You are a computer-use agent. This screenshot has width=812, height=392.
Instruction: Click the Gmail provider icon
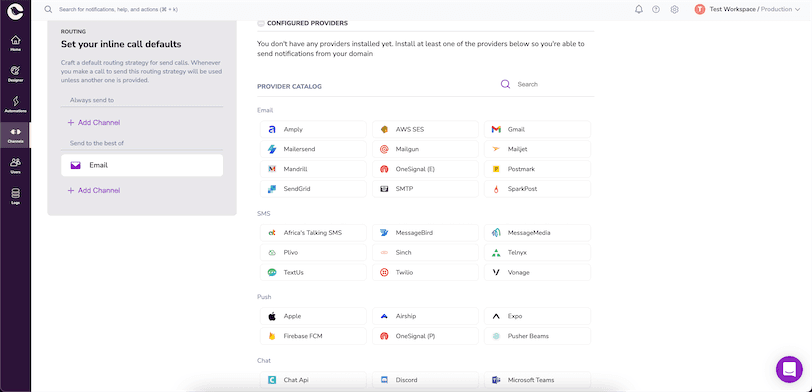(x=496, y=129)
